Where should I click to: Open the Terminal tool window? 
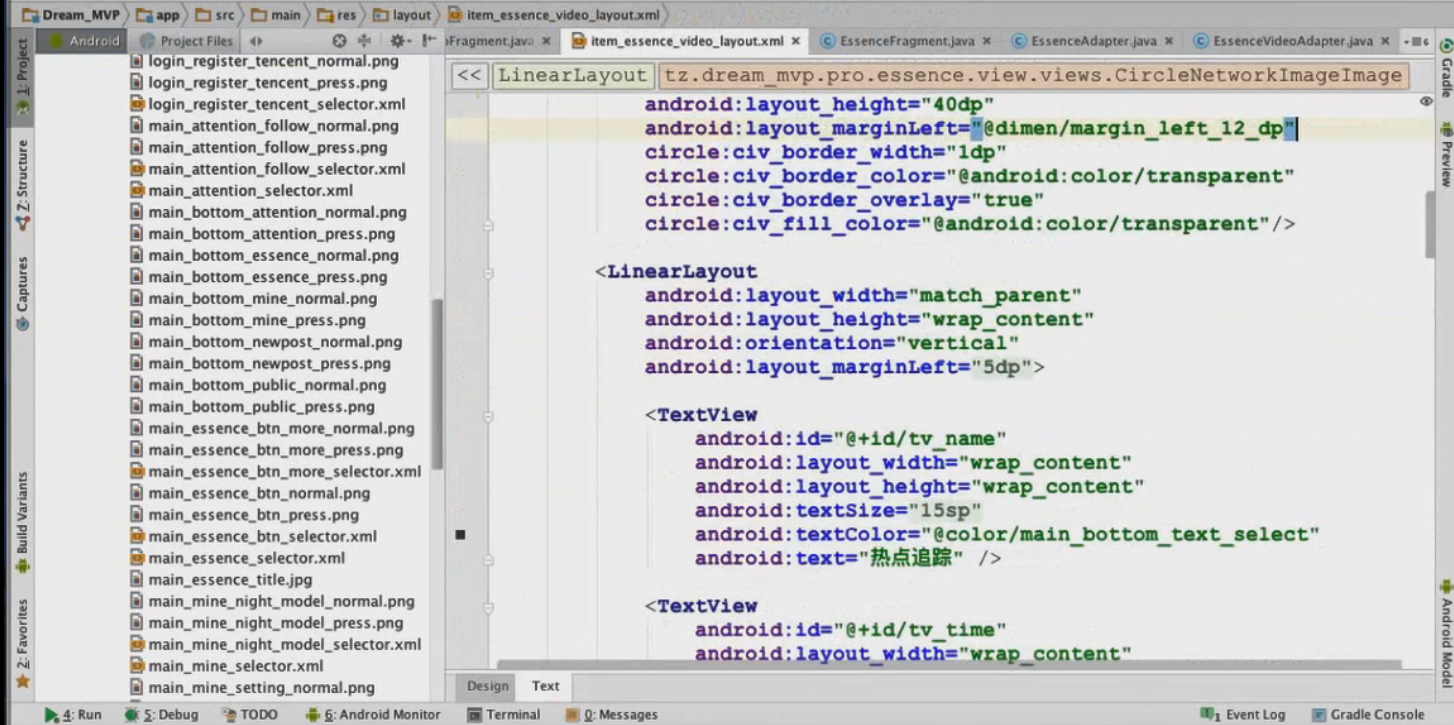[x=504, y=715]
